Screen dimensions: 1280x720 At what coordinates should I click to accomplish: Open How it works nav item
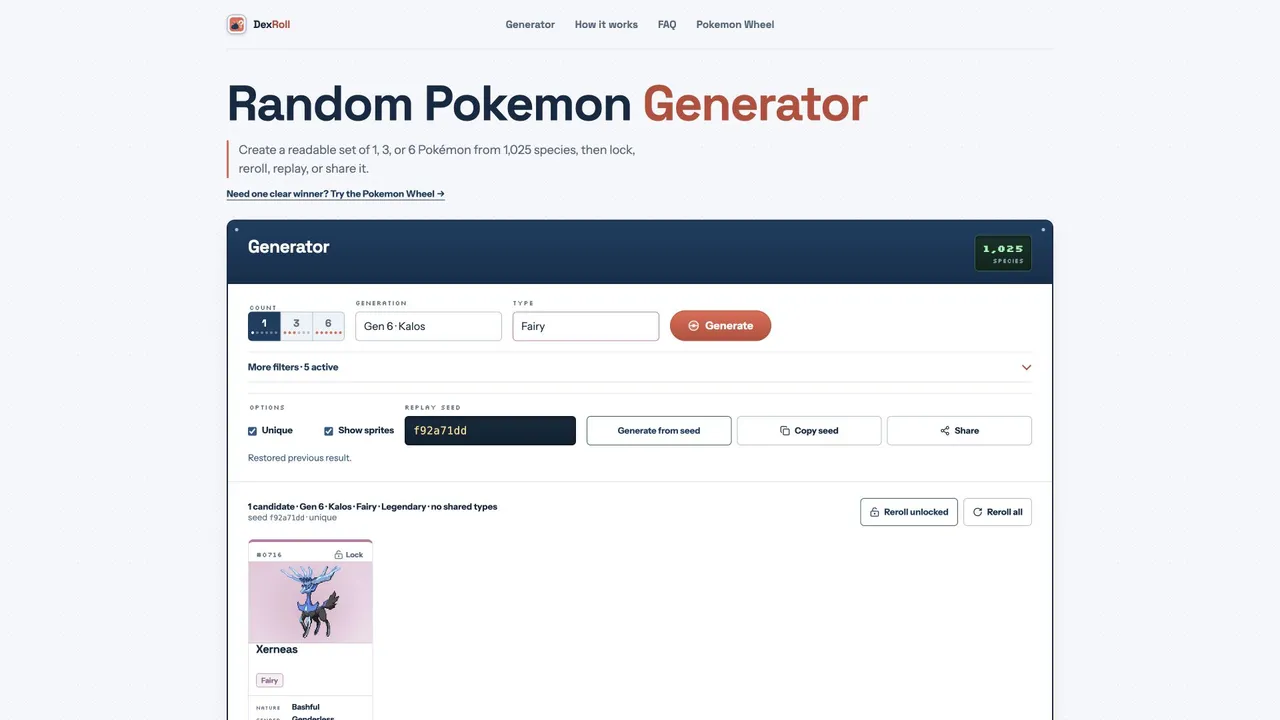coord(606,24)
